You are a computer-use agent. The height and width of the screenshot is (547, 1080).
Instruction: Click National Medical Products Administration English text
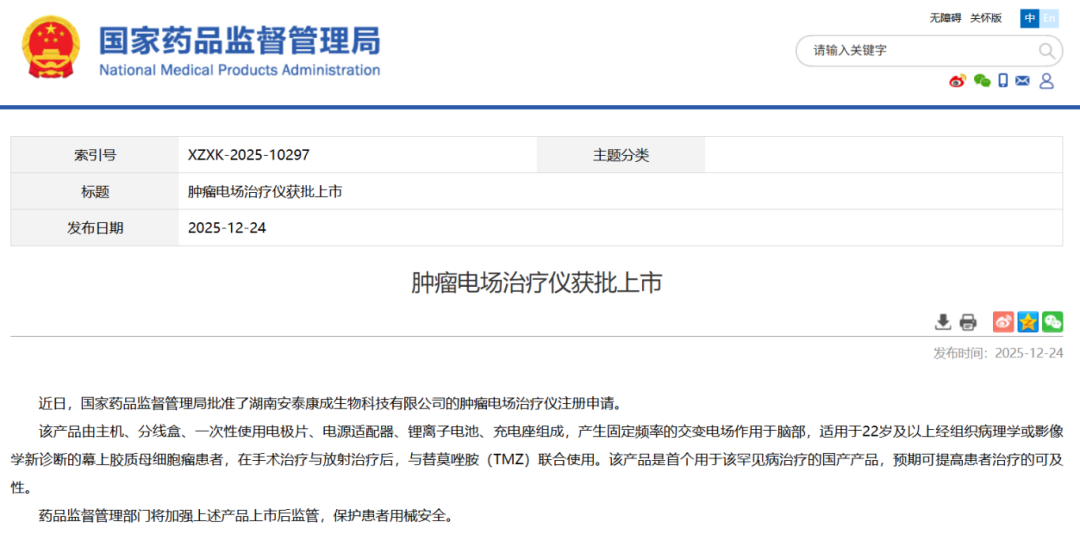click(240, 70)
